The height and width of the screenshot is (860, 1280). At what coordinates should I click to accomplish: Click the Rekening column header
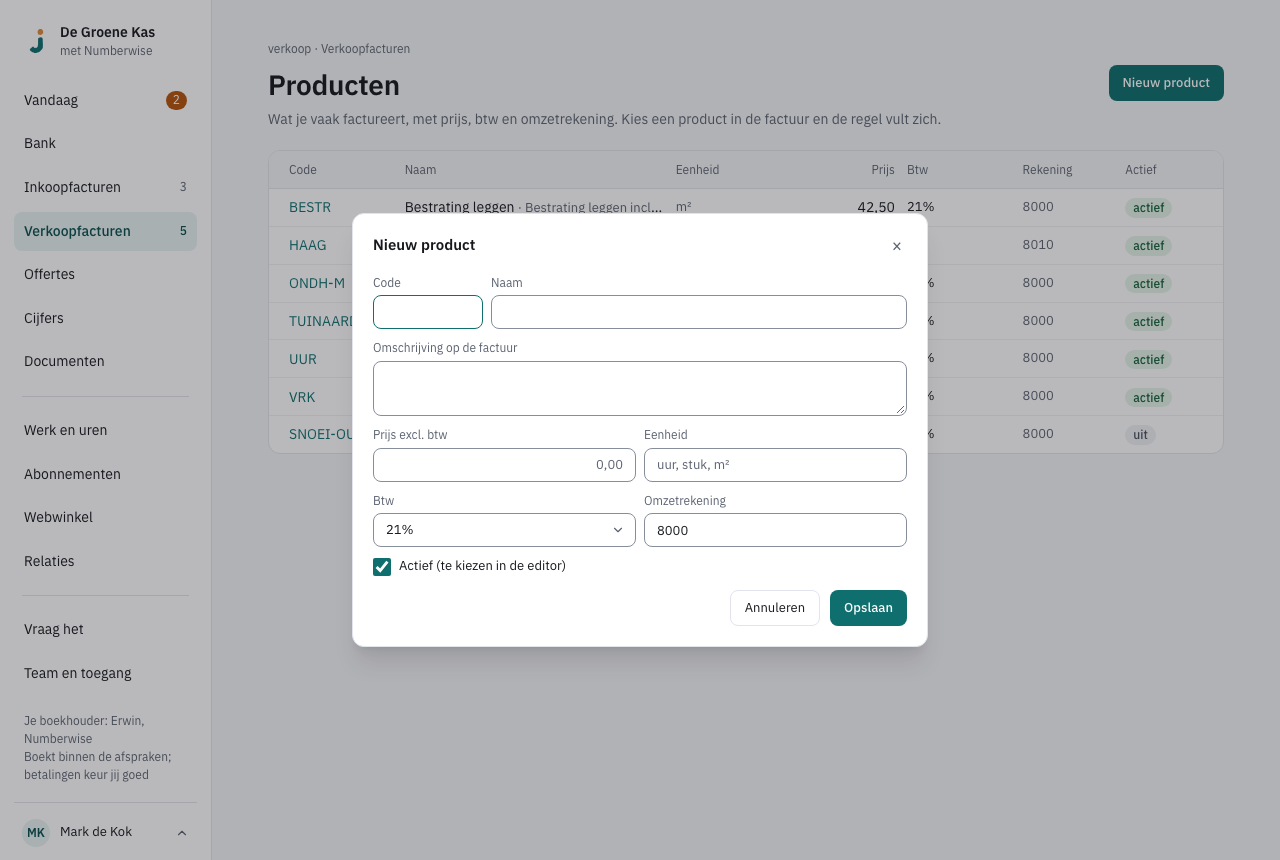[1047, 170]
